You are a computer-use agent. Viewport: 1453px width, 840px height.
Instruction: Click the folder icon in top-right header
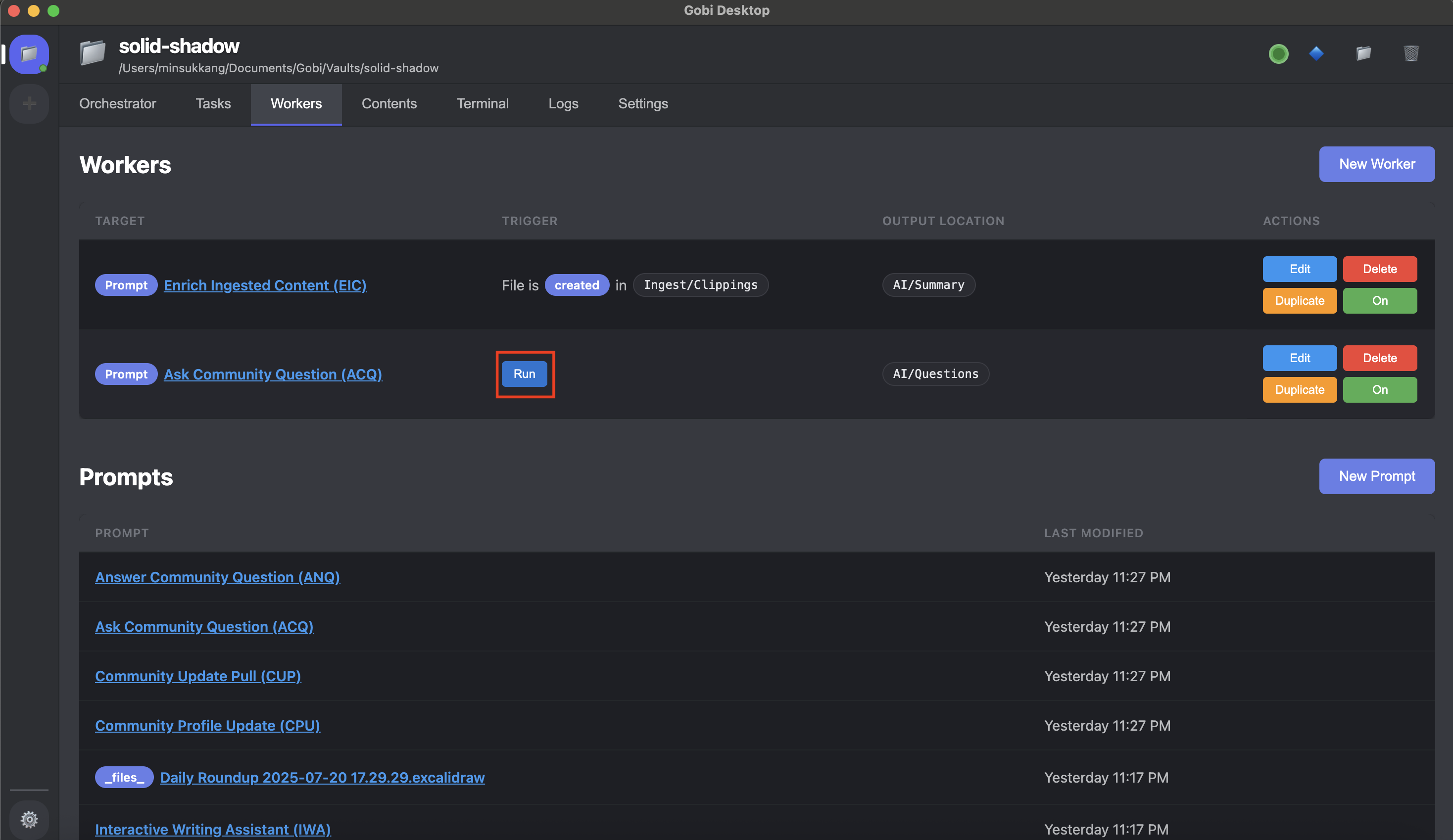(1363, 53)
